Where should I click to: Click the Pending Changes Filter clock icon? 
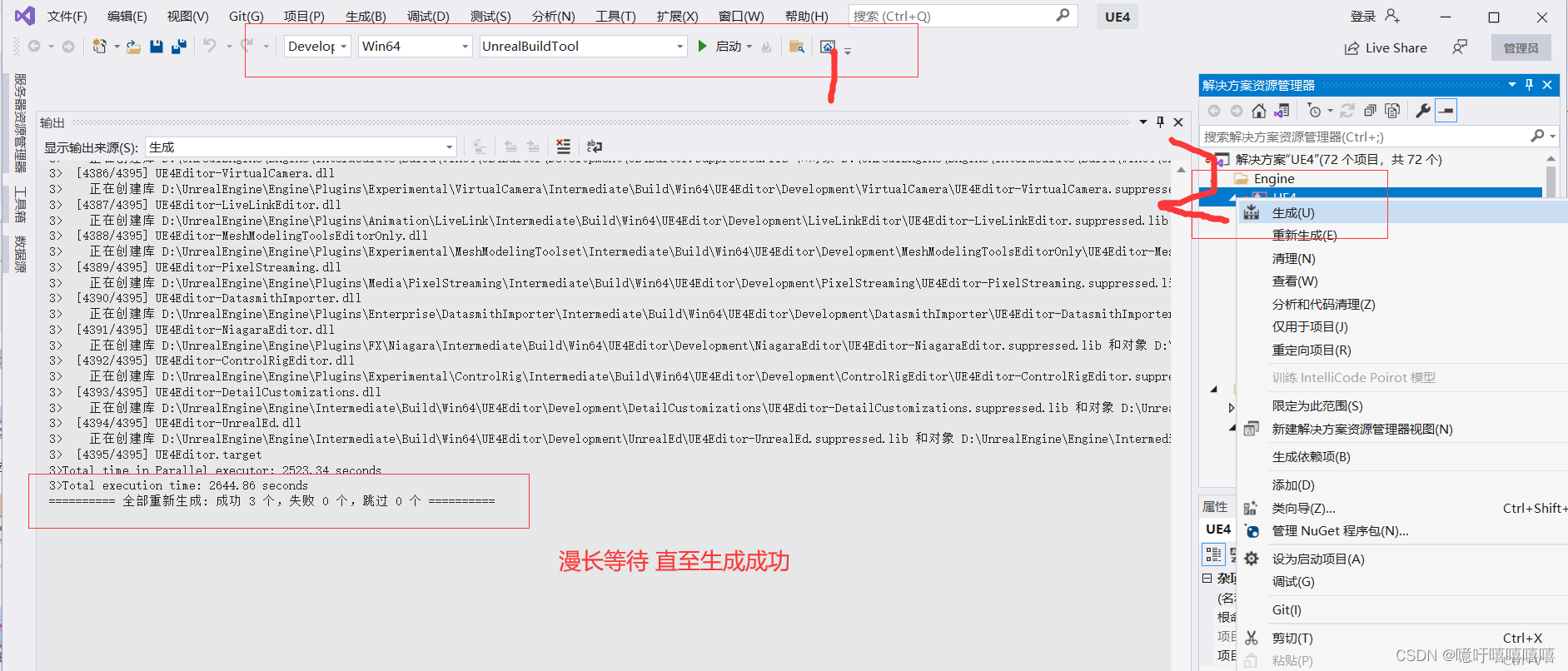(1315, 111)
